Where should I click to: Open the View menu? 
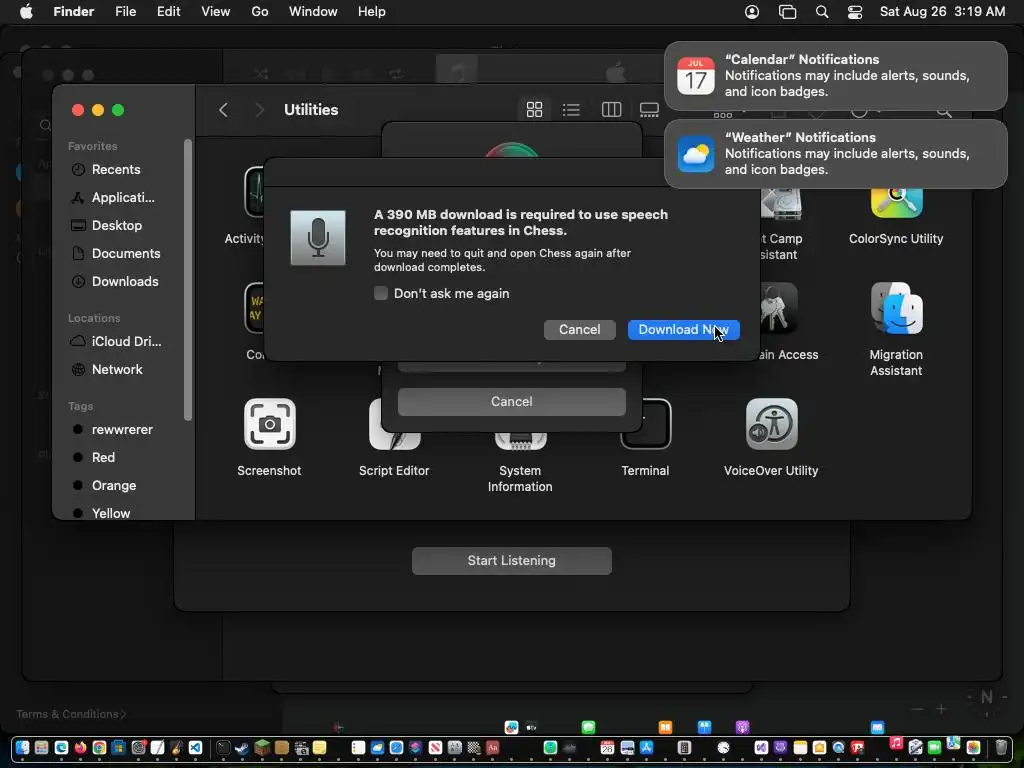pyautogui.click(x=216, y=12)
